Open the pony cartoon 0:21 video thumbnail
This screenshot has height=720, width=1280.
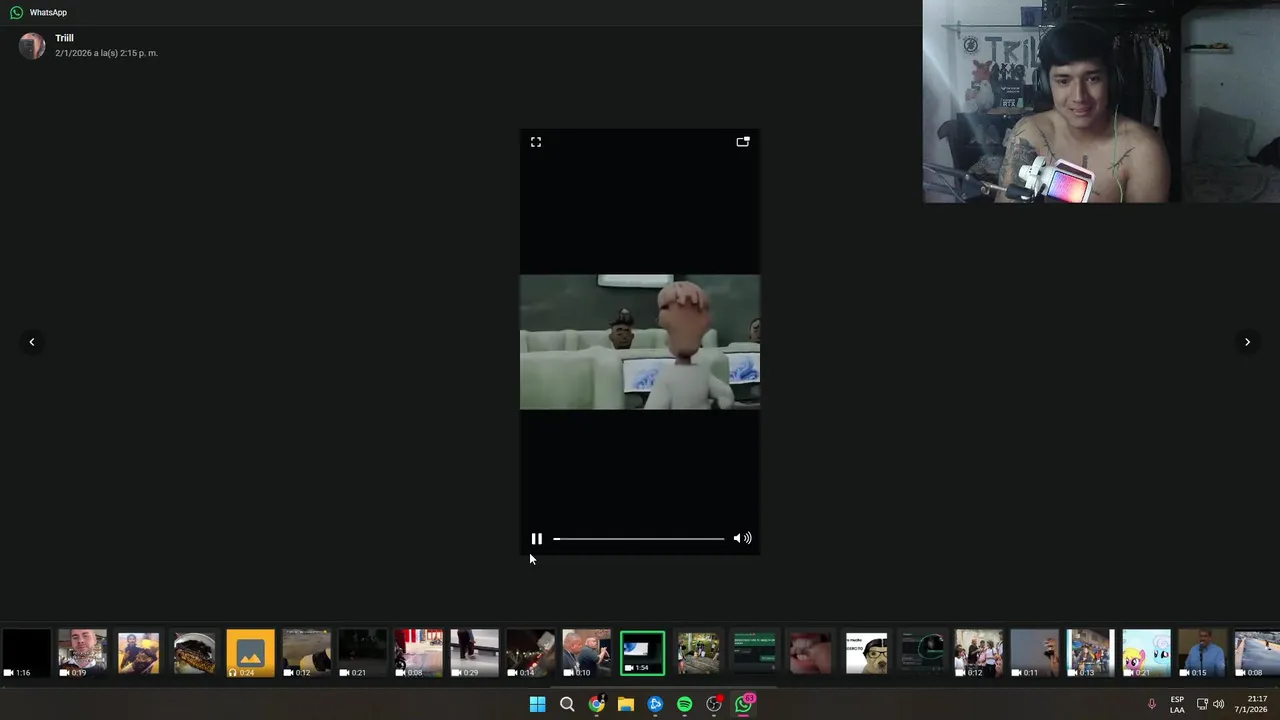coord(1146,653)
